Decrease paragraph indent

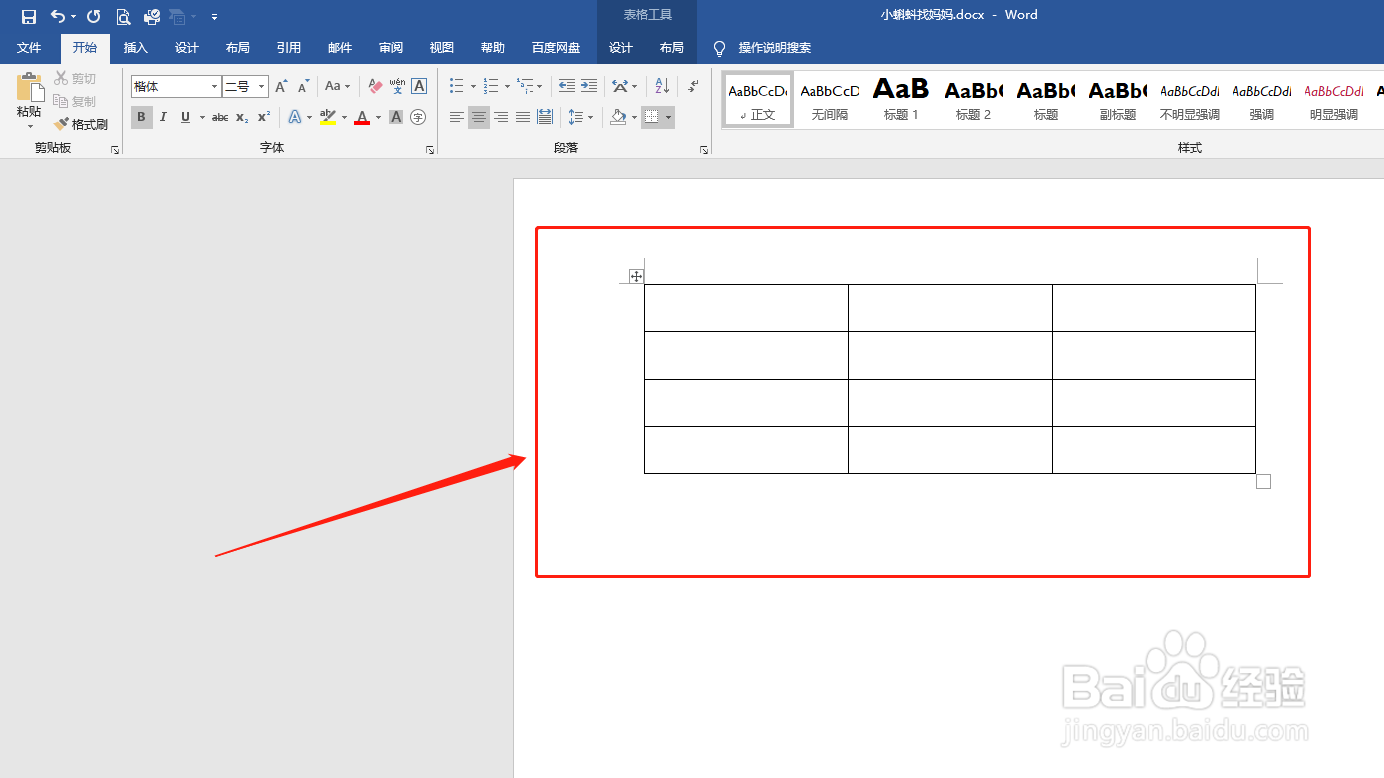click(x=567, y=87)
